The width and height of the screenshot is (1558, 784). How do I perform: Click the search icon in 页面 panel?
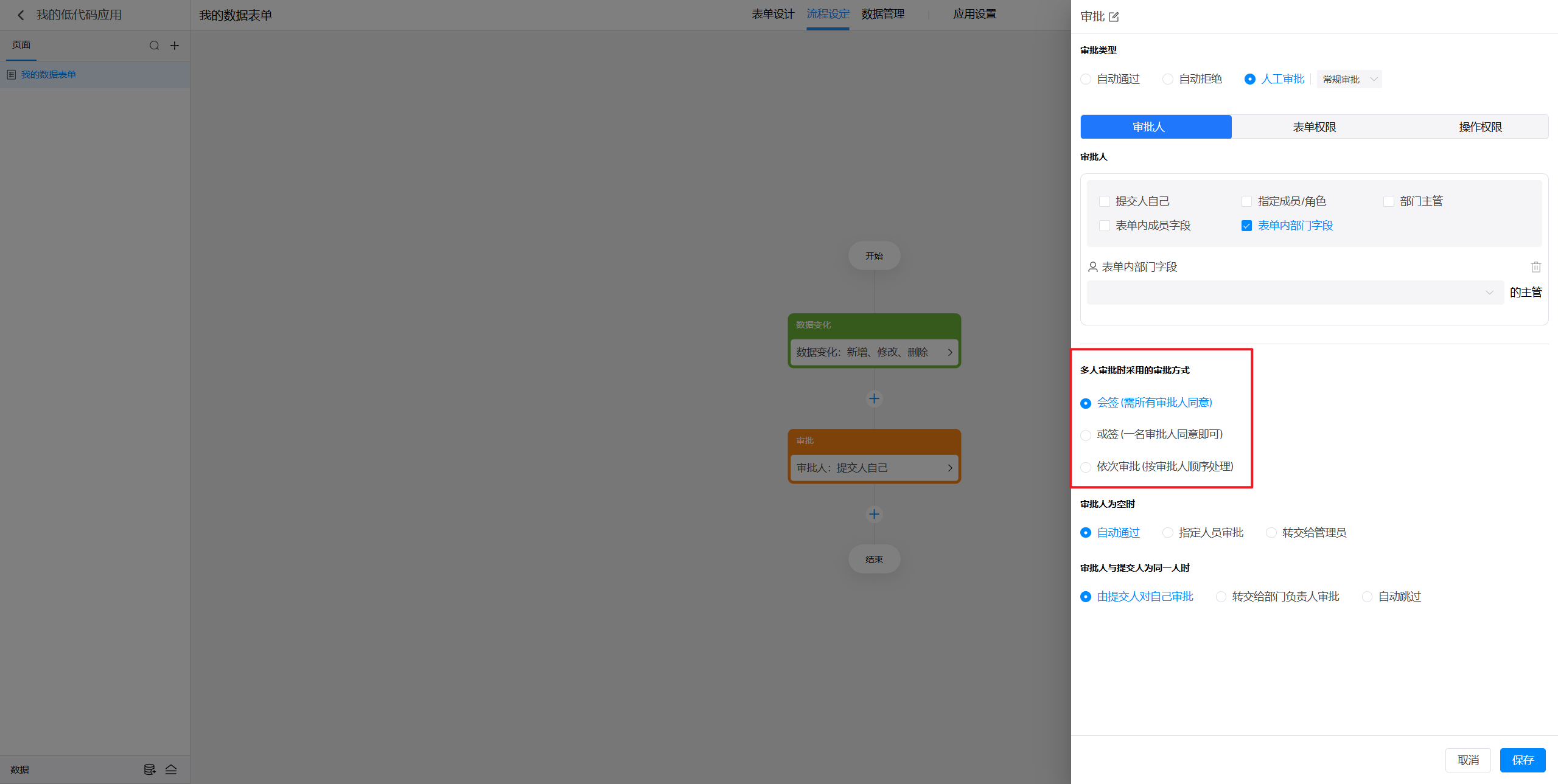coord(154,46)
